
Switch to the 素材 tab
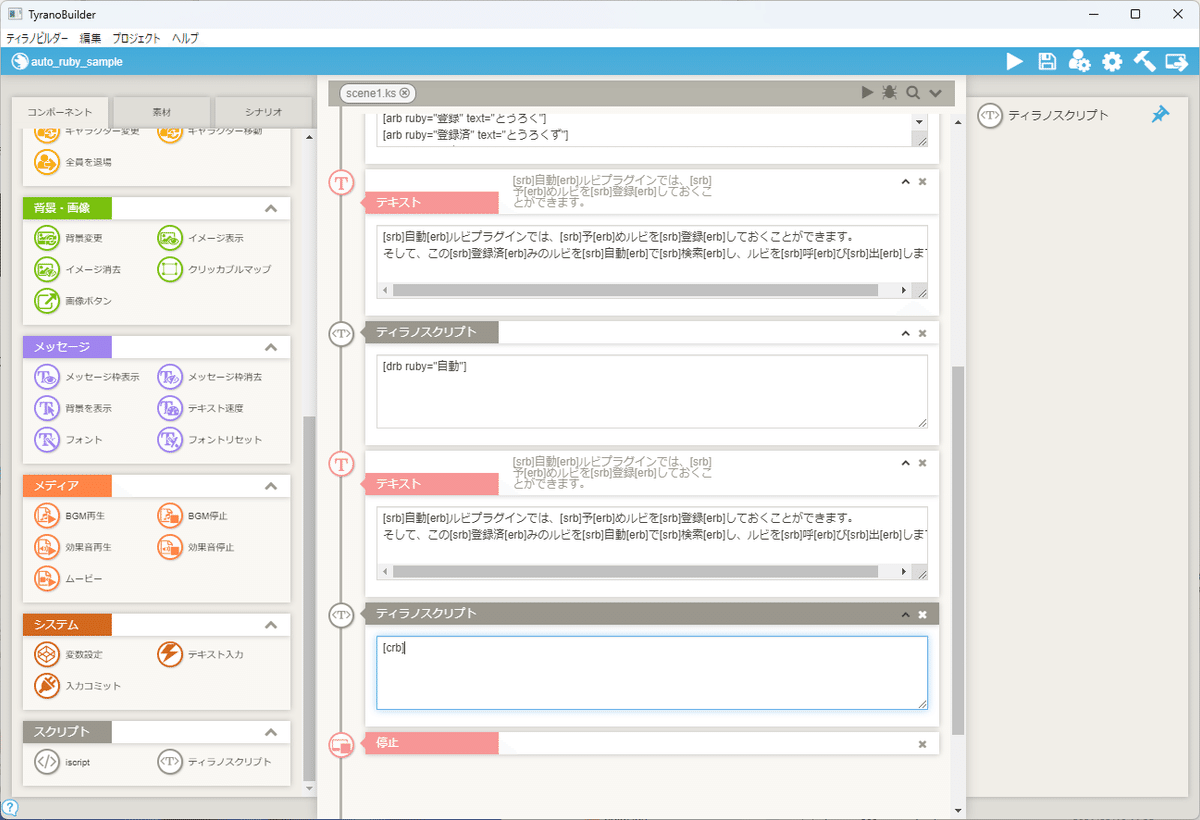tap(161, 112)
